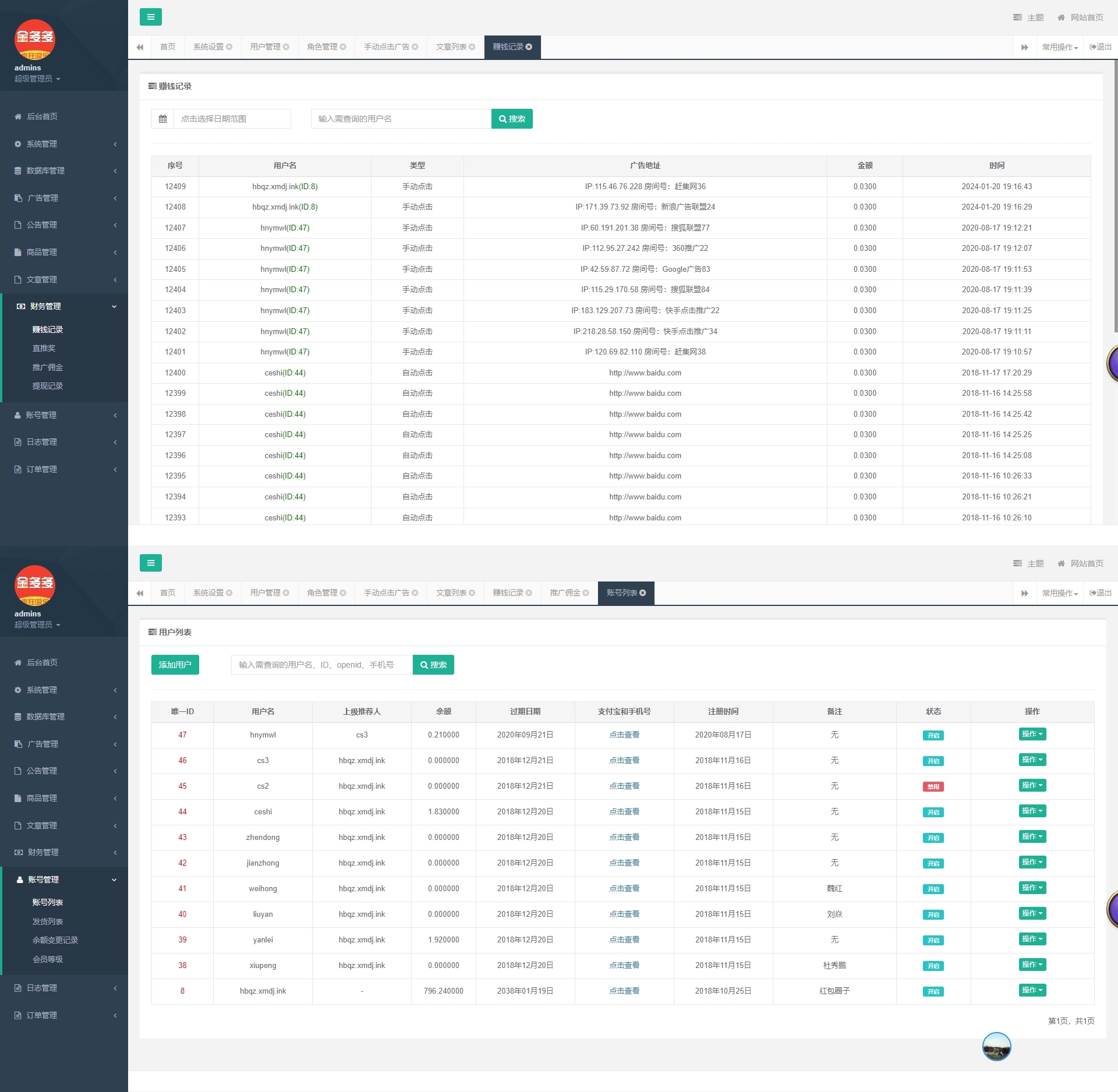Toggle 开启 status for user jianzhong

pos(933,863)
